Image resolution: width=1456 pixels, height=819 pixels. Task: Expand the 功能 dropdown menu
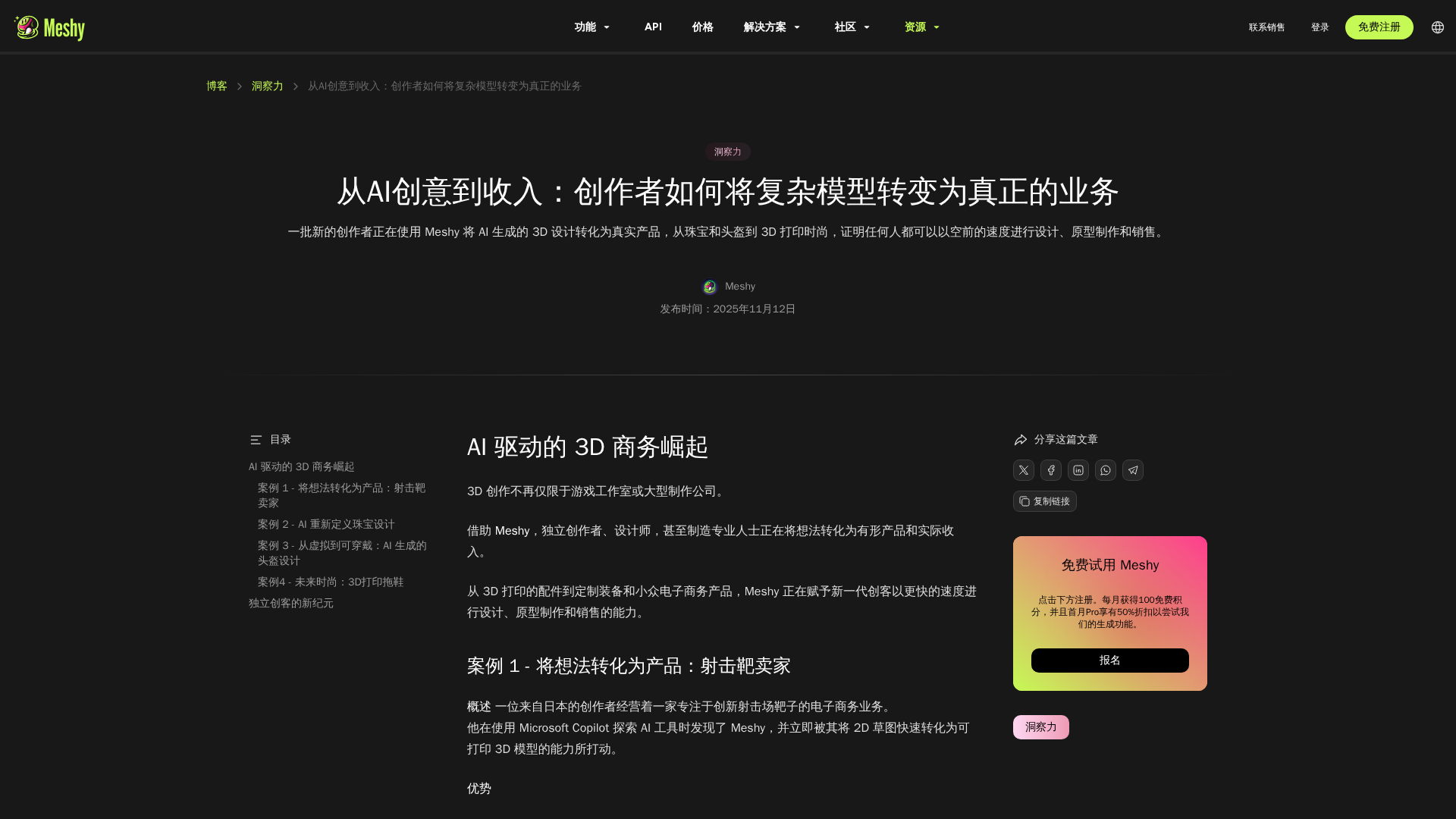592,27
